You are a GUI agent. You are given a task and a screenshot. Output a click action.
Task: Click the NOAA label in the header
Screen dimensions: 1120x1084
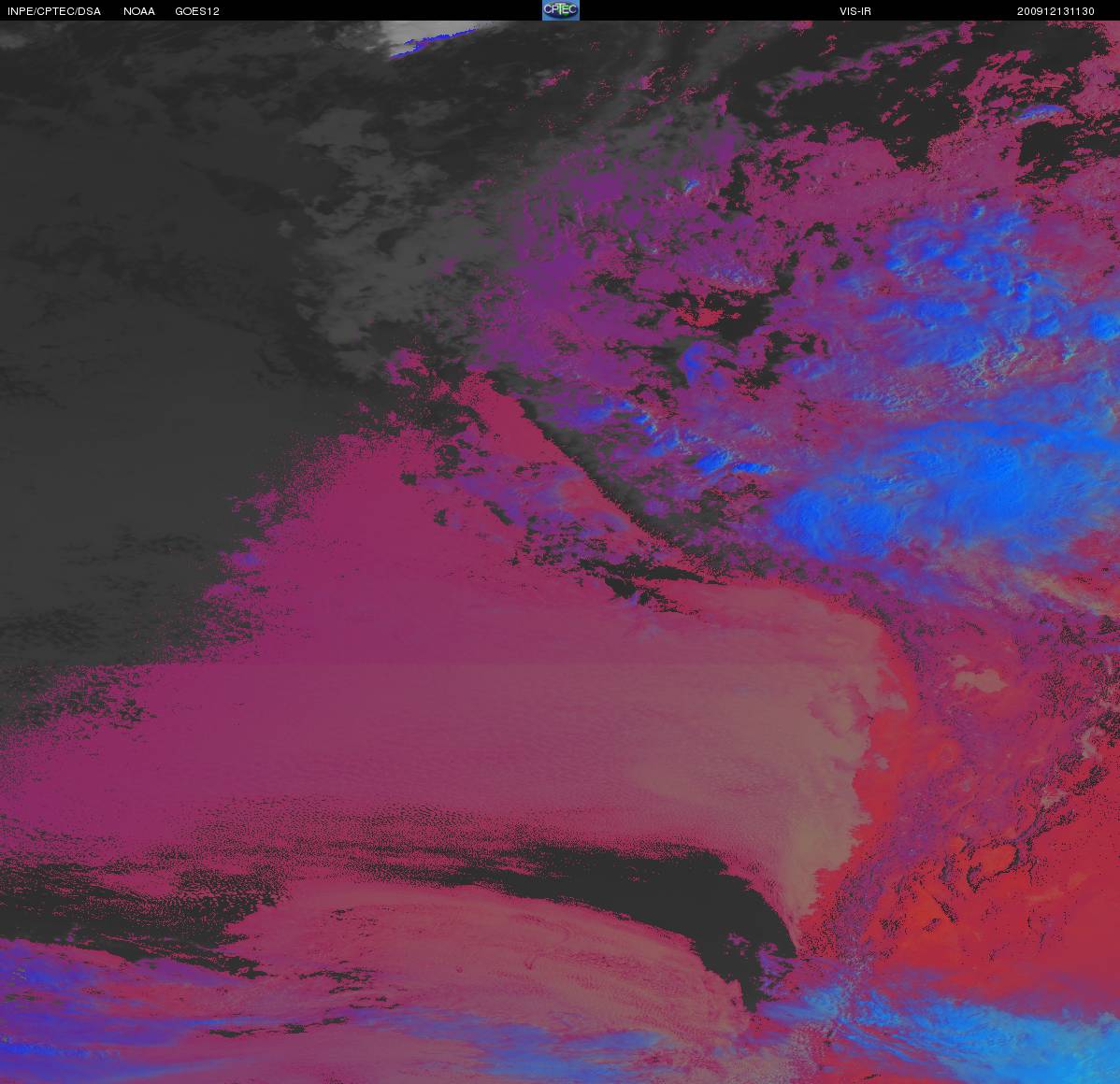point(139,11)
